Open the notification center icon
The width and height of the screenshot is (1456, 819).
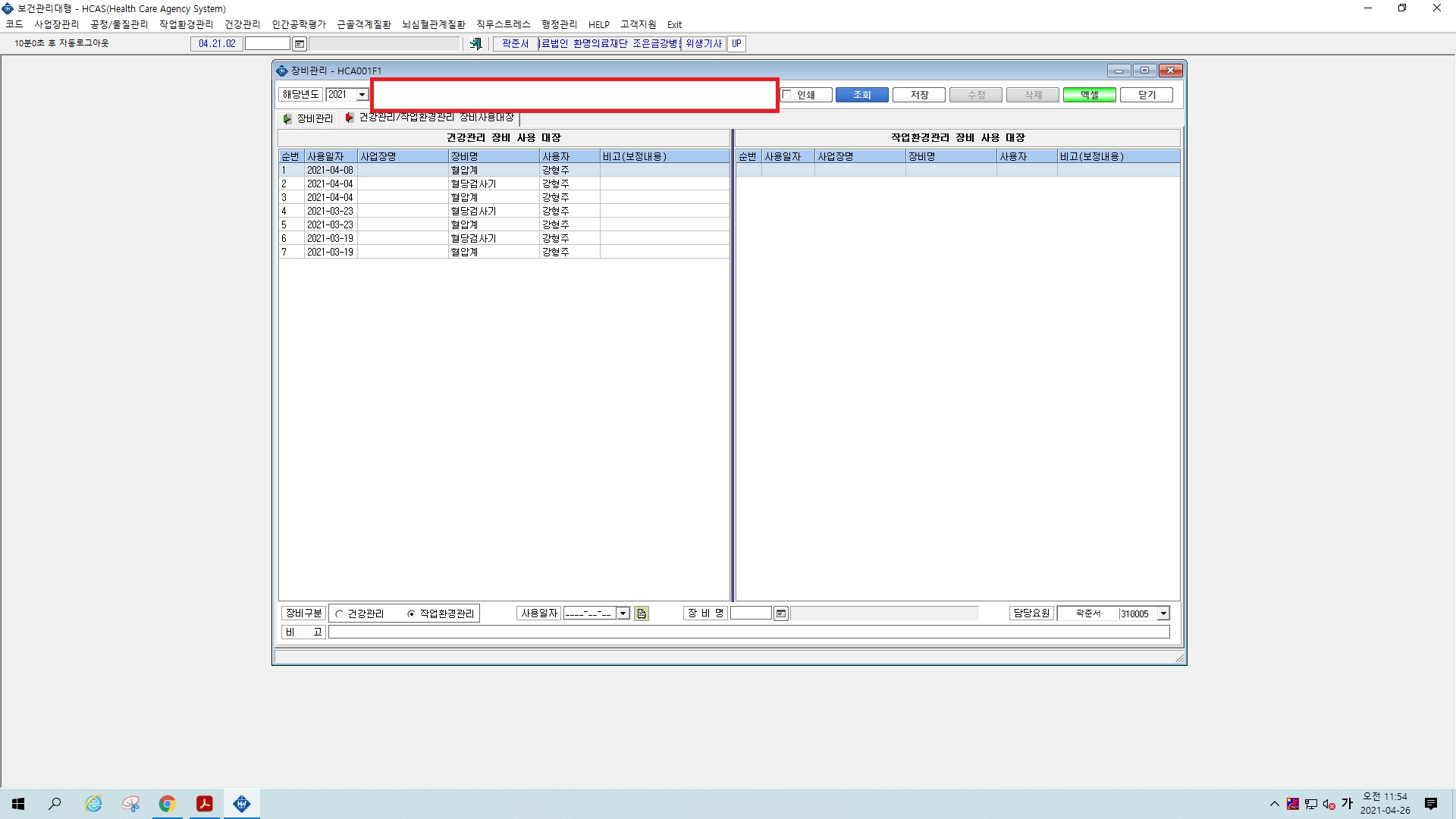[x=1431, y=804]
